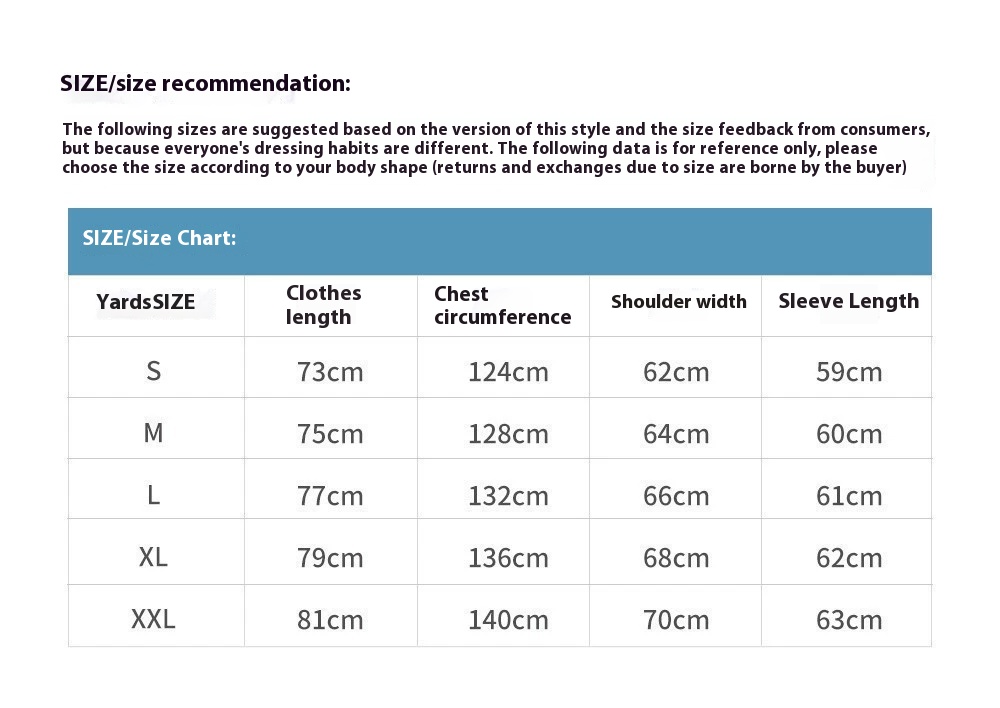Click the Chest circumference column header
Viewport: 1000px width, 708px height.
(502, 305)
